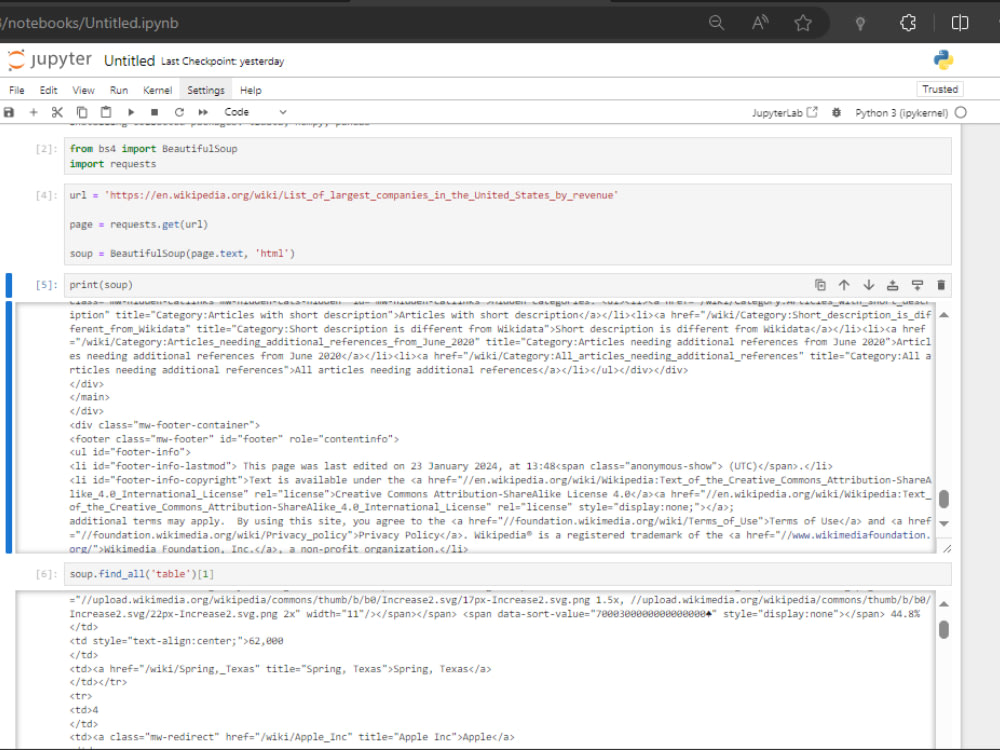Star this page in browser favorites

tap(803, 22)
